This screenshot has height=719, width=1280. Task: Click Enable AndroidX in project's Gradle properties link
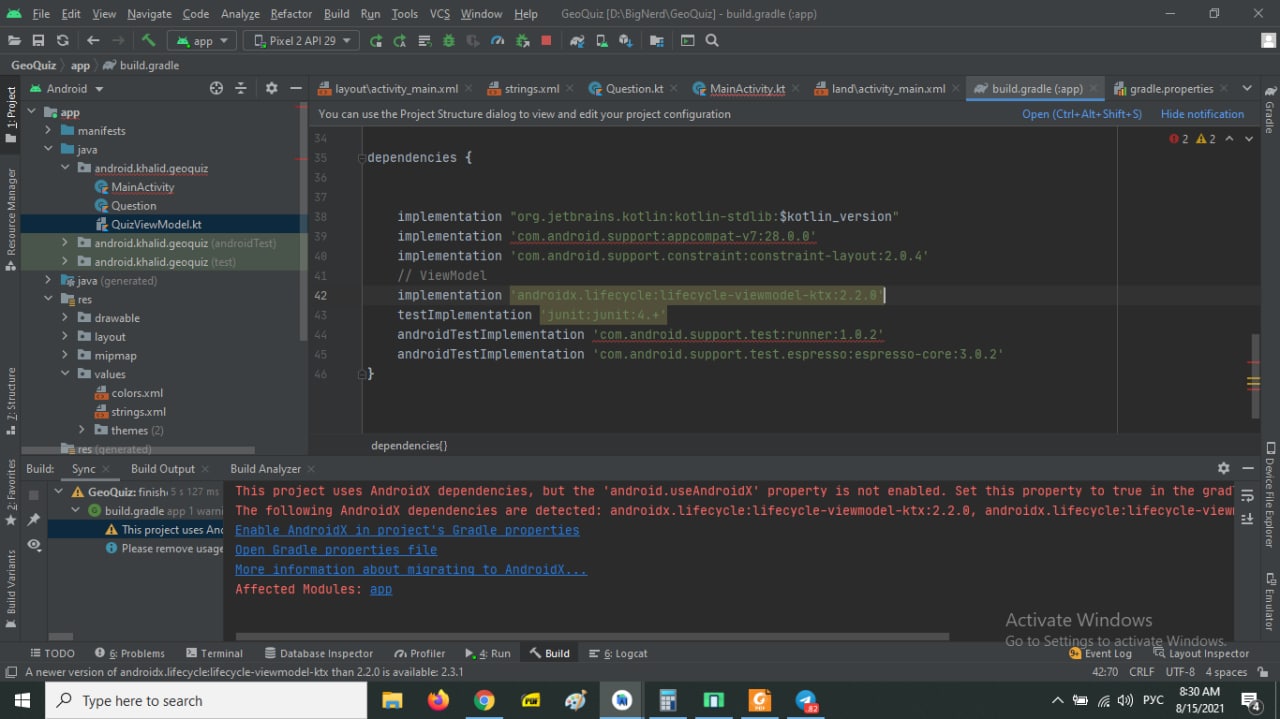407,530
